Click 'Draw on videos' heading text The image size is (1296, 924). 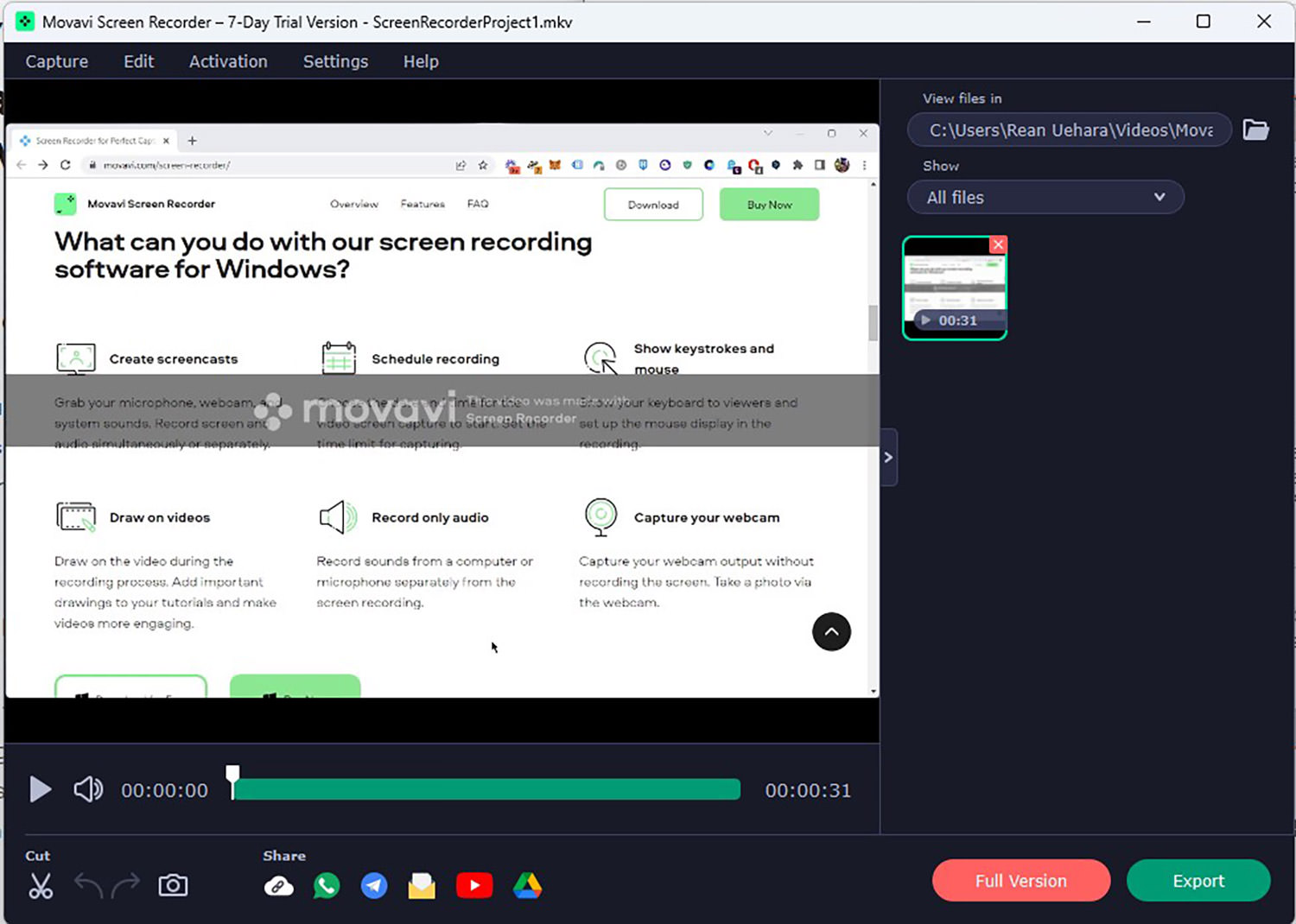pos(160,517)
